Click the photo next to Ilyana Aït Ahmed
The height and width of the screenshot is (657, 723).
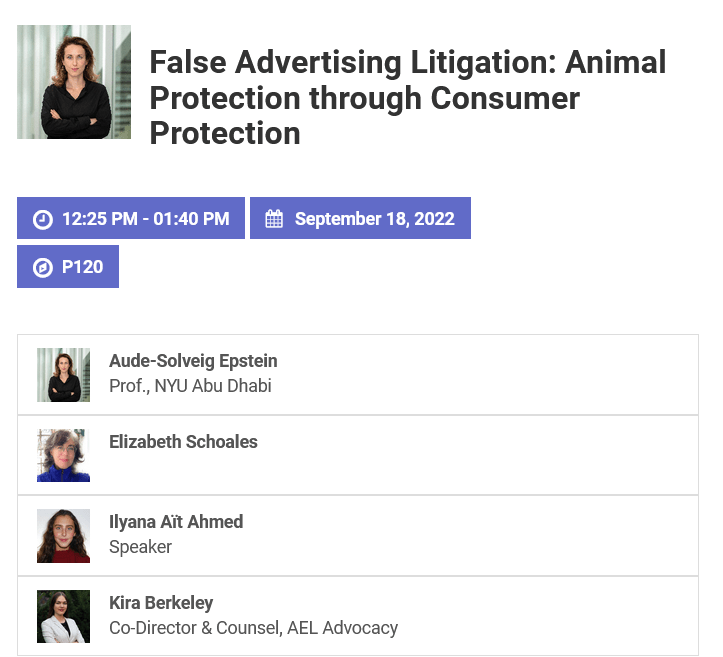63,536
